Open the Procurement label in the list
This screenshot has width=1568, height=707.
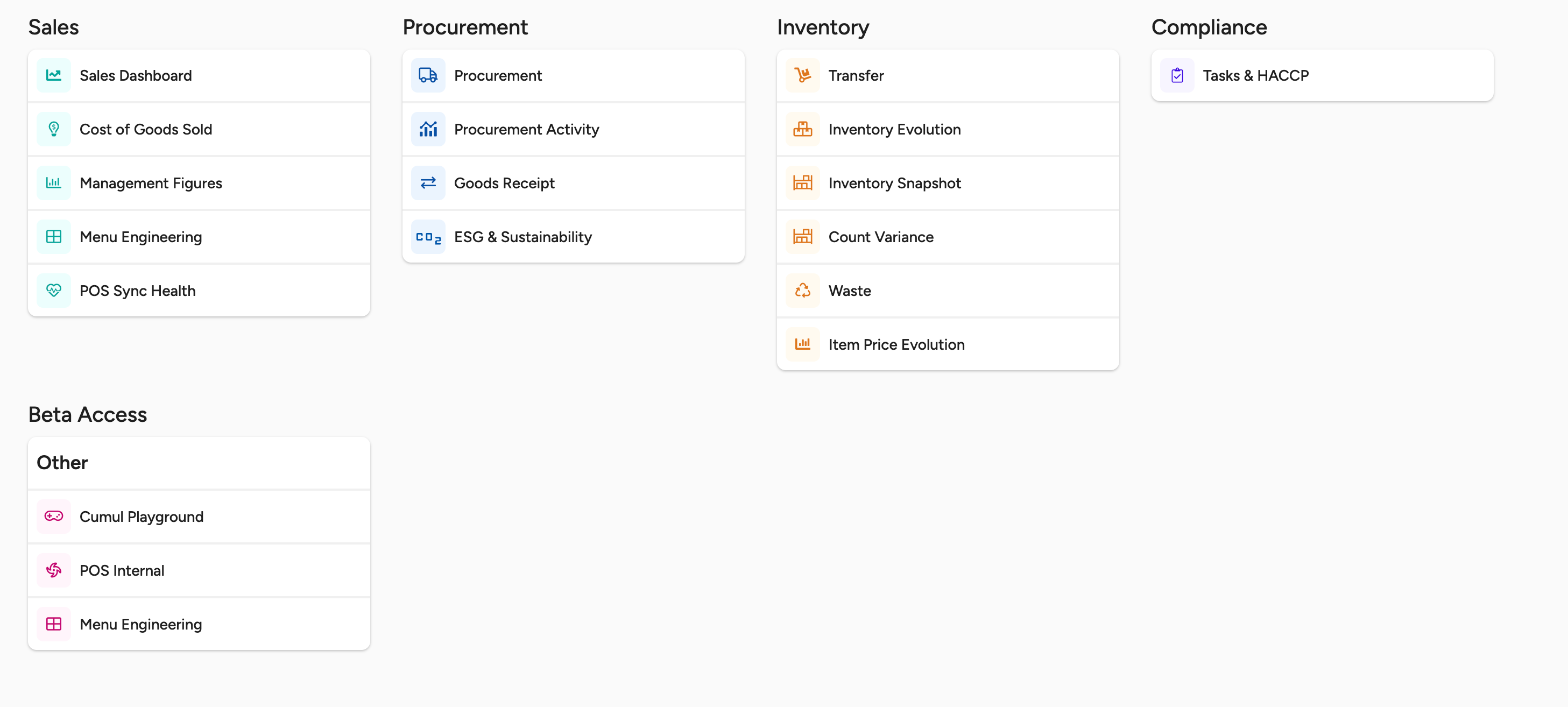(498, 76)
